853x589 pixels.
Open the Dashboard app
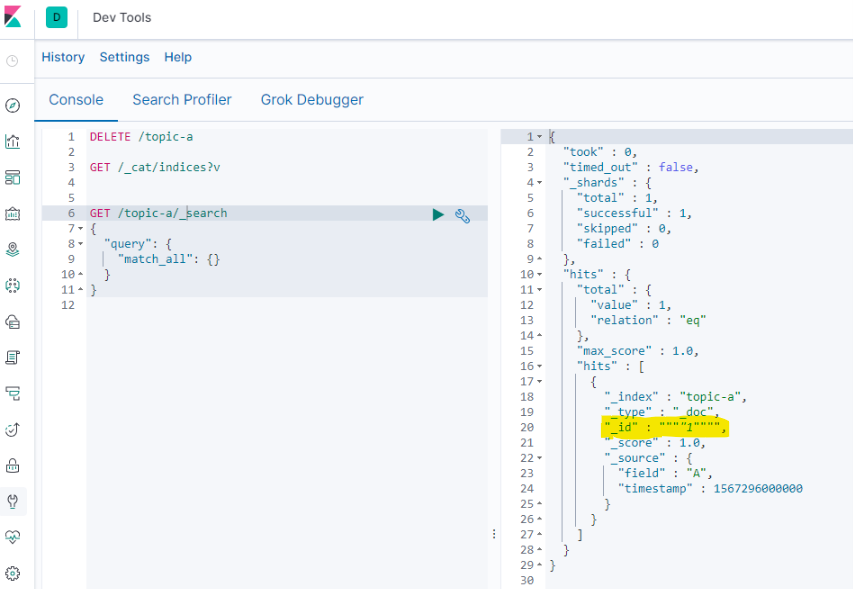point(14,177)
